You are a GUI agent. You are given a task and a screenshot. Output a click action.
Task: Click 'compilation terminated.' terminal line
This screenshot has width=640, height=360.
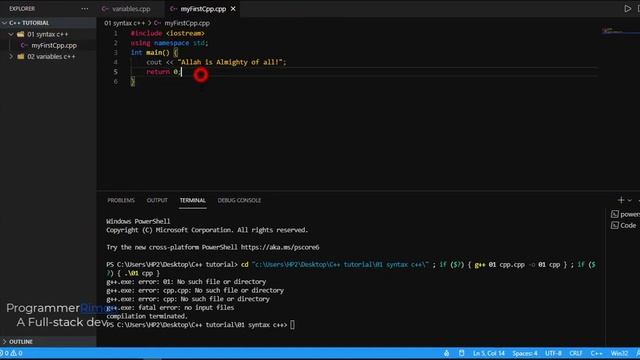click(147, 316)
